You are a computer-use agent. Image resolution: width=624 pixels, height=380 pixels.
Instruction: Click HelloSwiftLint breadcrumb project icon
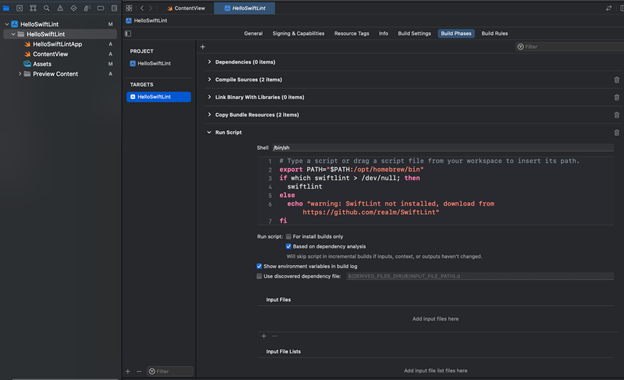129,20
